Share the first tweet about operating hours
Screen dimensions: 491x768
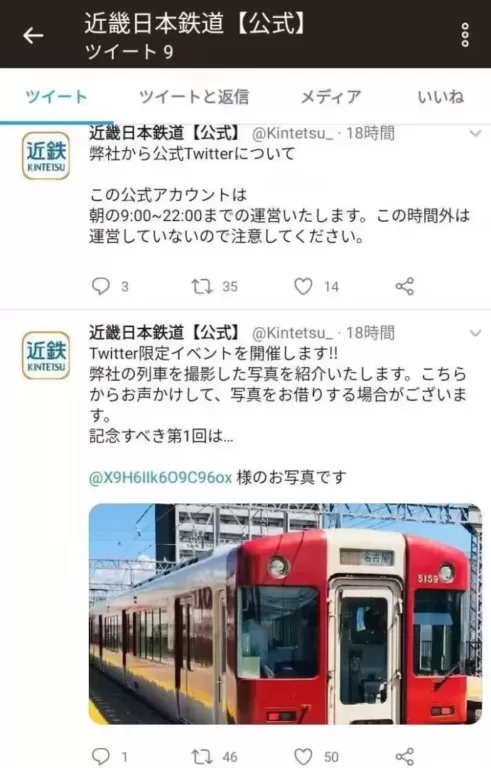click(405, 286)
